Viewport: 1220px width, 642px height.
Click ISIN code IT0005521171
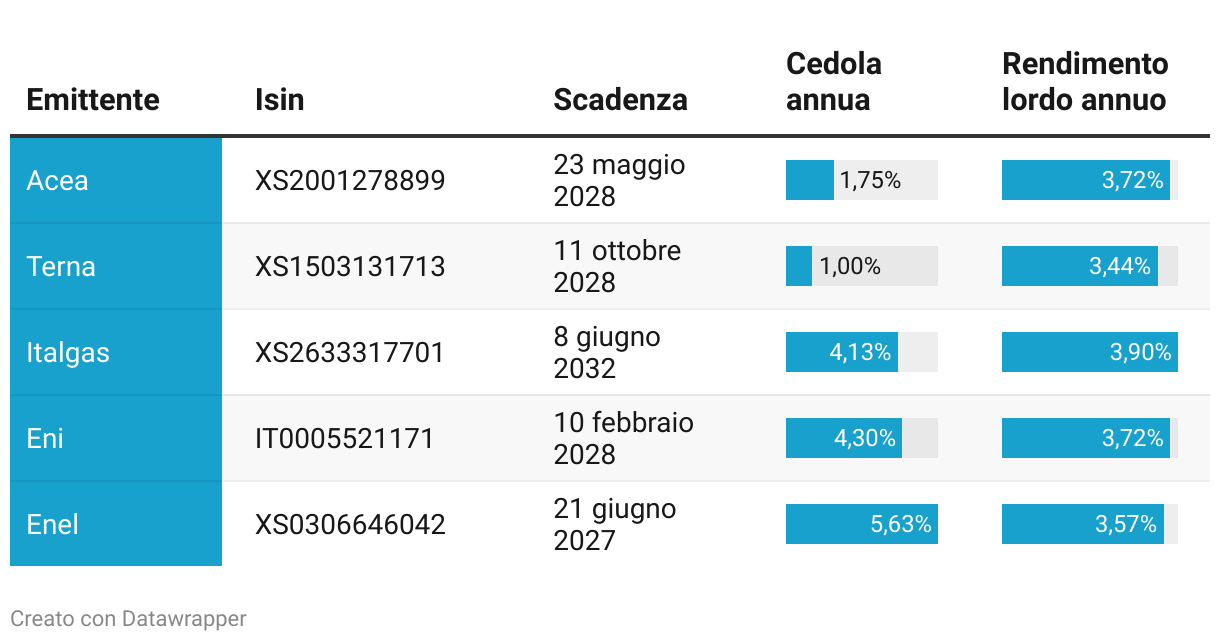pyautogui.click(x=345, y=439)
